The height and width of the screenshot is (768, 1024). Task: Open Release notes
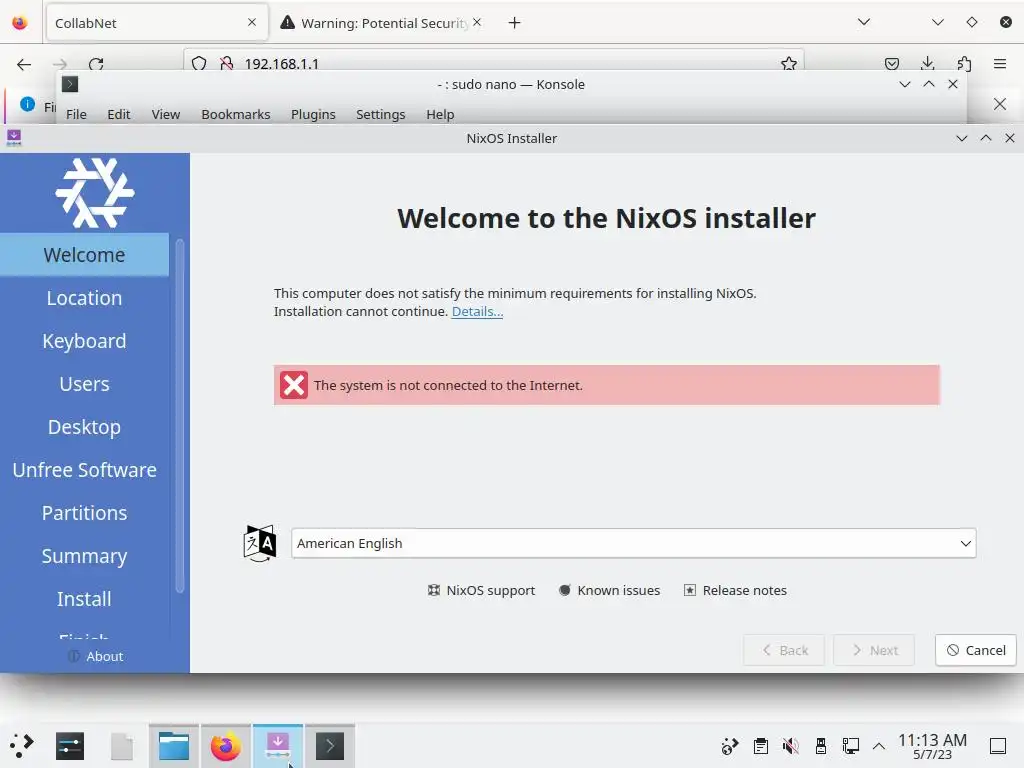[x=735, y=590]
